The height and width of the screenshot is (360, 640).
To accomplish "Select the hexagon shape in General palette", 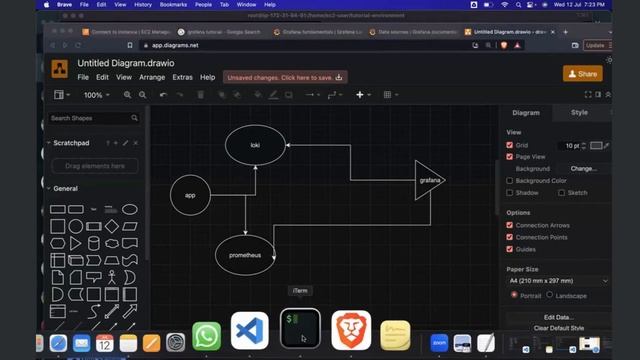I will tap(58, 243).
